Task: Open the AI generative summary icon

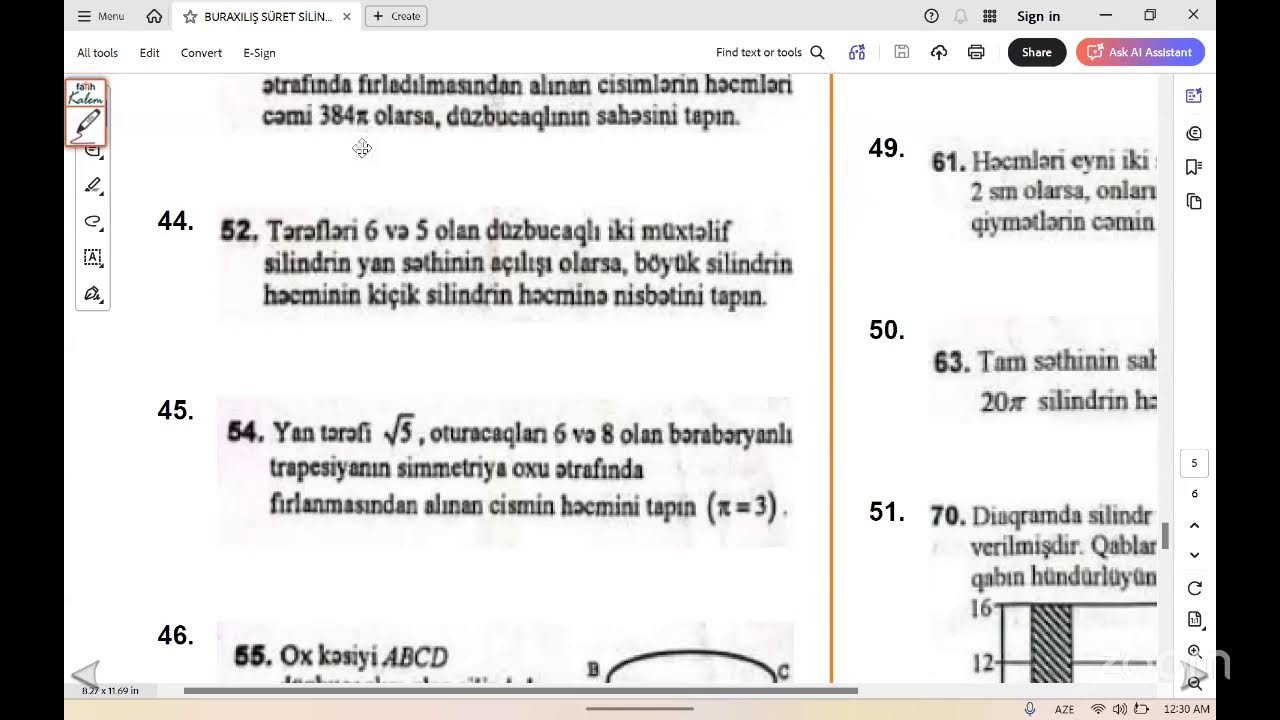Action: (857, 53)
